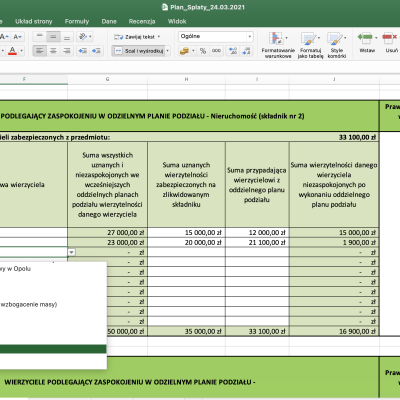Screen dimensions: 400x400
Task: Open Style komórki gallery
Action: 337,45
